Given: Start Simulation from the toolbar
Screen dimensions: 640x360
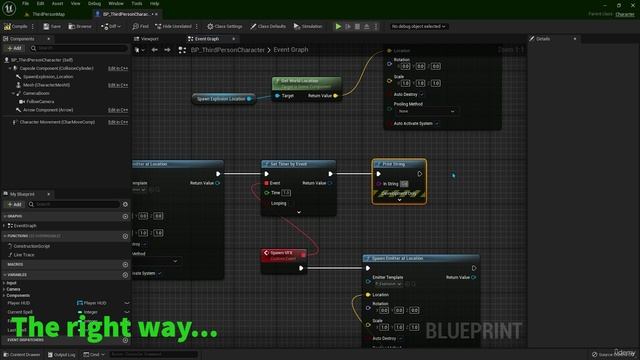Looking at the screenshot, I should [308, 27].
